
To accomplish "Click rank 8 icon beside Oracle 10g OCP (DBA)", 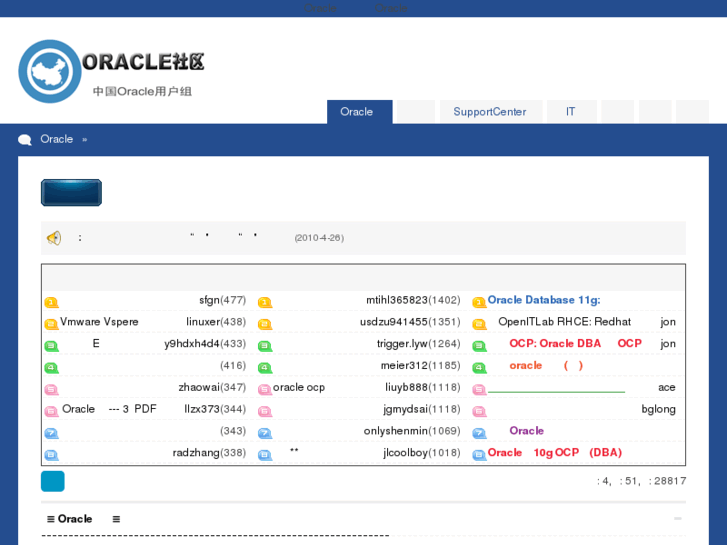I will (x=479, y=455).
